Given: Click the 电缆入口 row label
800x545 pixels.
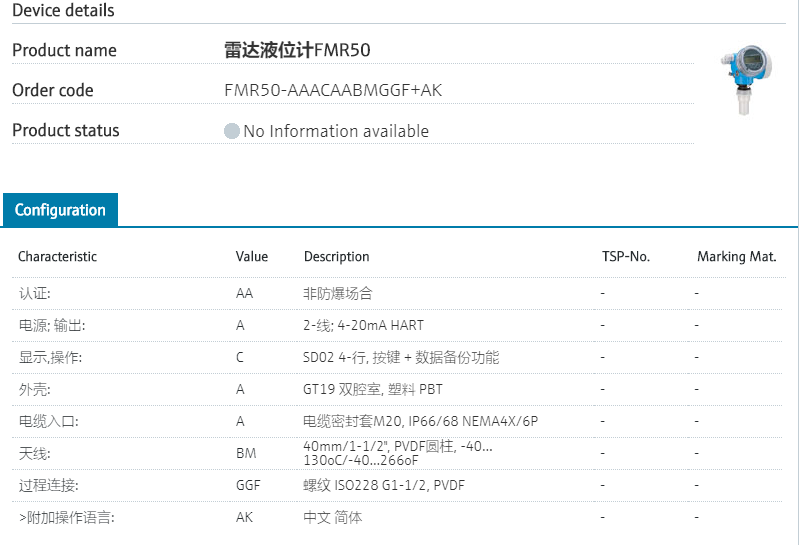Looking at the screenshot, I should 48,422.
